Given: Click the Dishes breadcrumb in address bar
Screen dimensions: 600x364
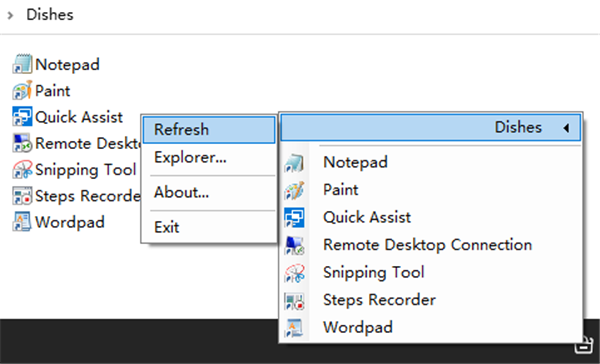Looking at the screenshot, I should point(50,15).
